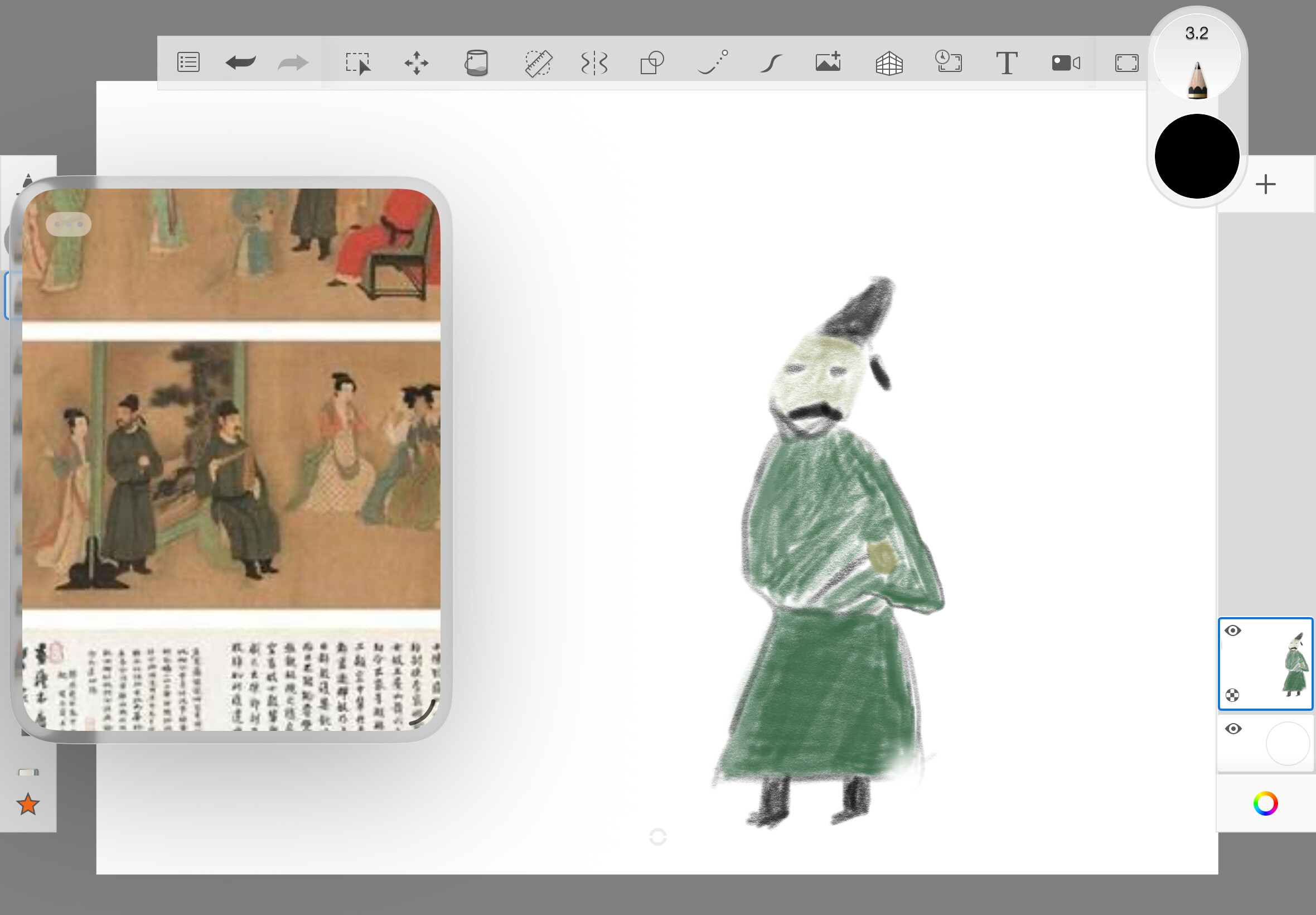Select the Transform move tool
Screen dimensions: 1316x915
[x=416, y=63]
